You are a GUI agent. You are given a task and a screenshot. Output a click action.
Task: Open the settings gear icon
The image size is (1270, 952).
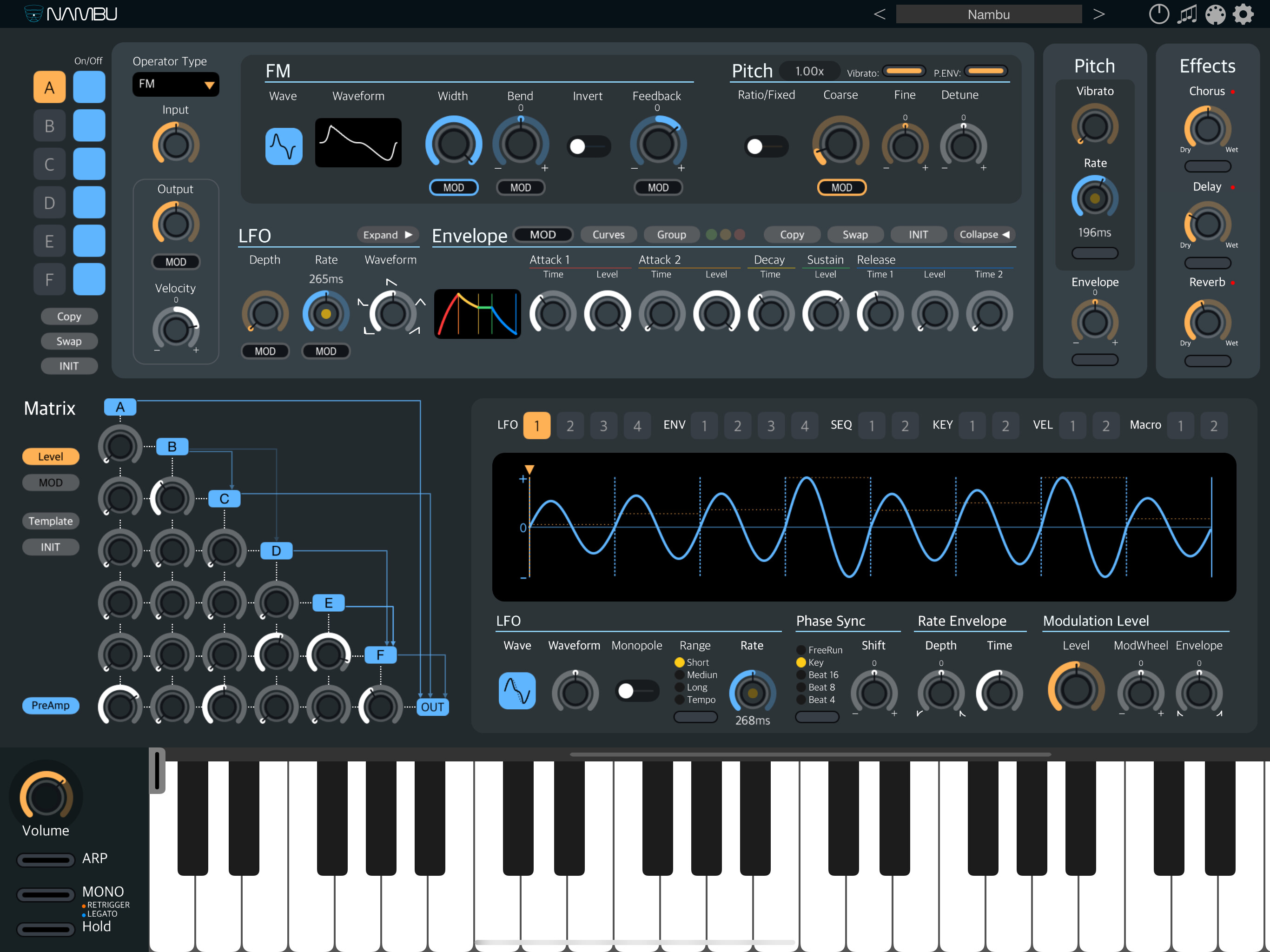pyautogui.click(x=1243, y=14)
